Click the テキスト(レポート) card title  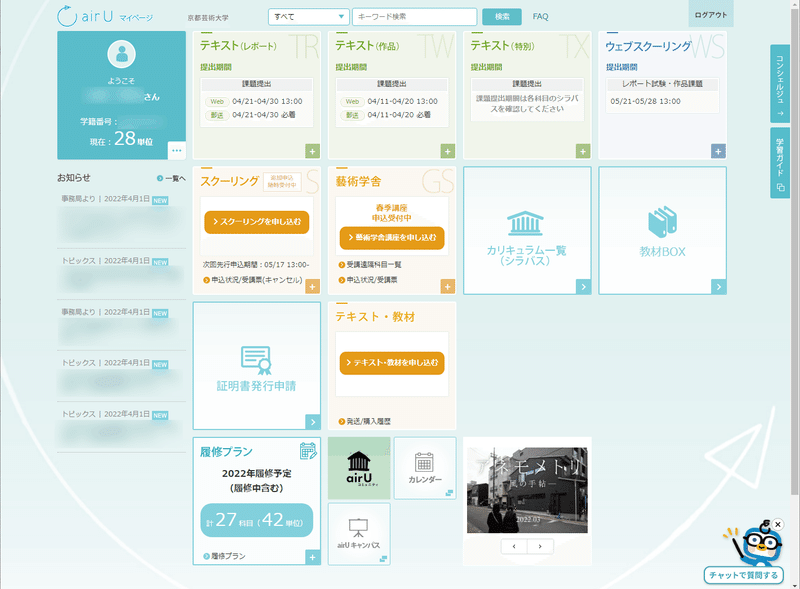pos(238,46)
